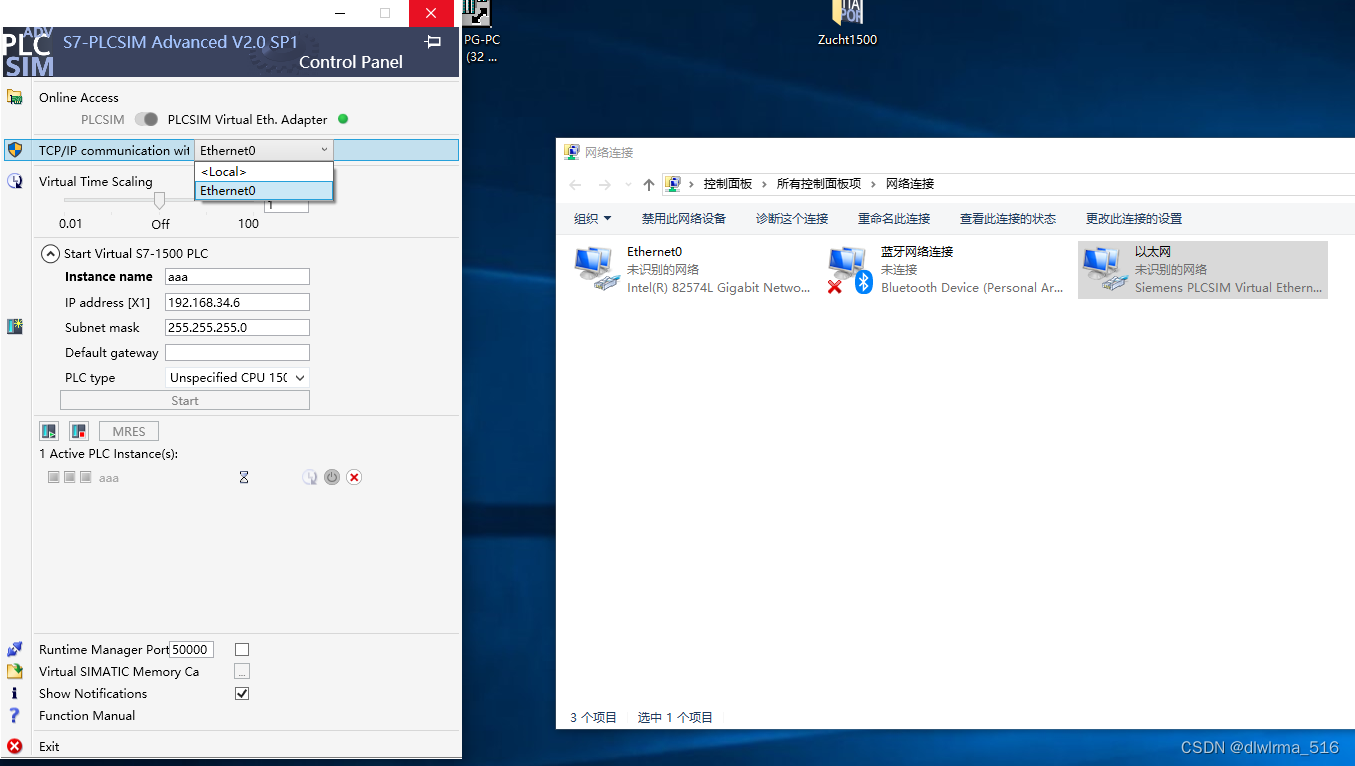Viewport: 1355px width, 766px height.
Task: Open the Function Manual link
Action: pos(87,715)
